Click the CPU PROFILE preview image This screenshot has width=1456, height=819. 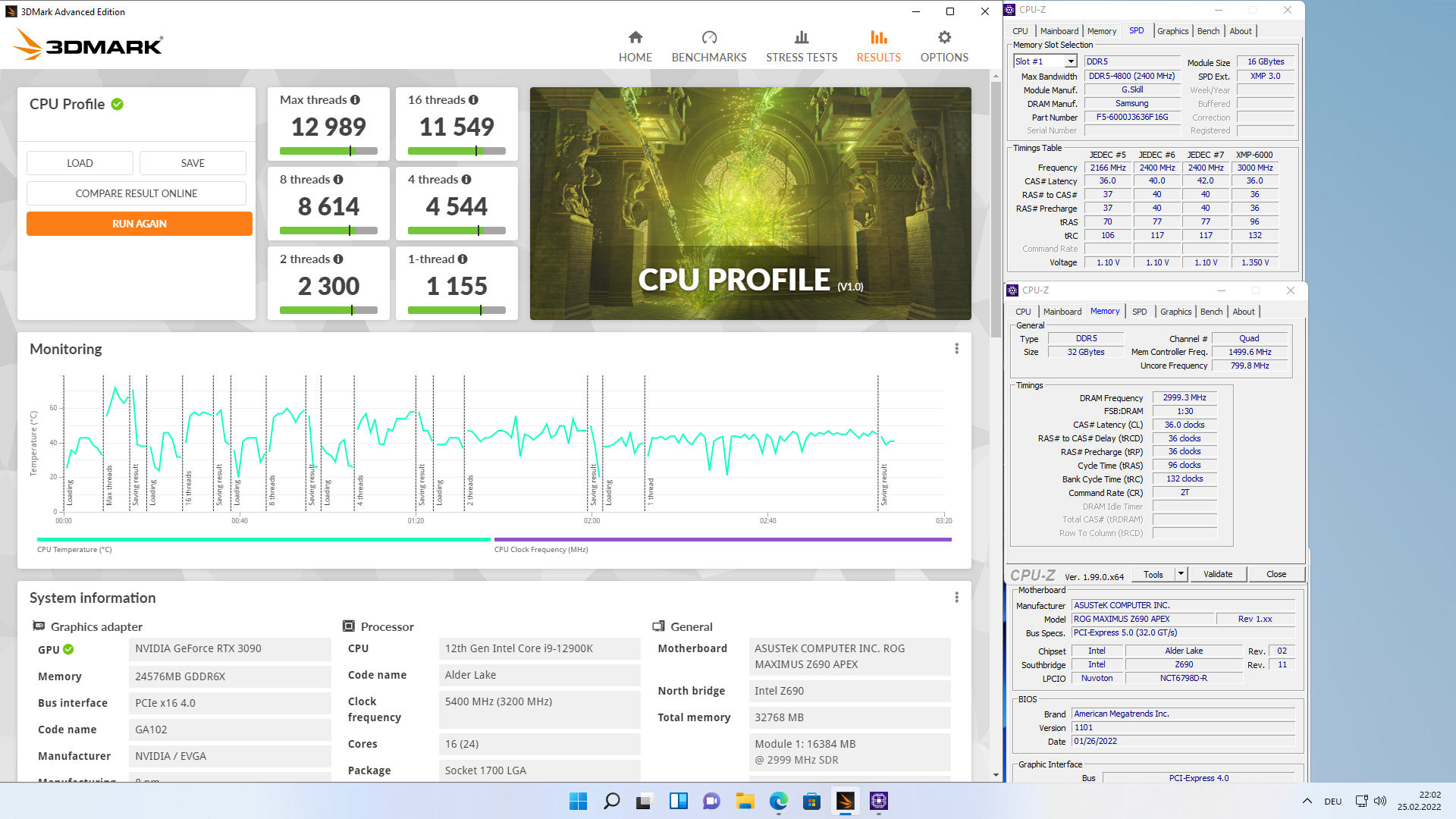(x=750, y=203)
